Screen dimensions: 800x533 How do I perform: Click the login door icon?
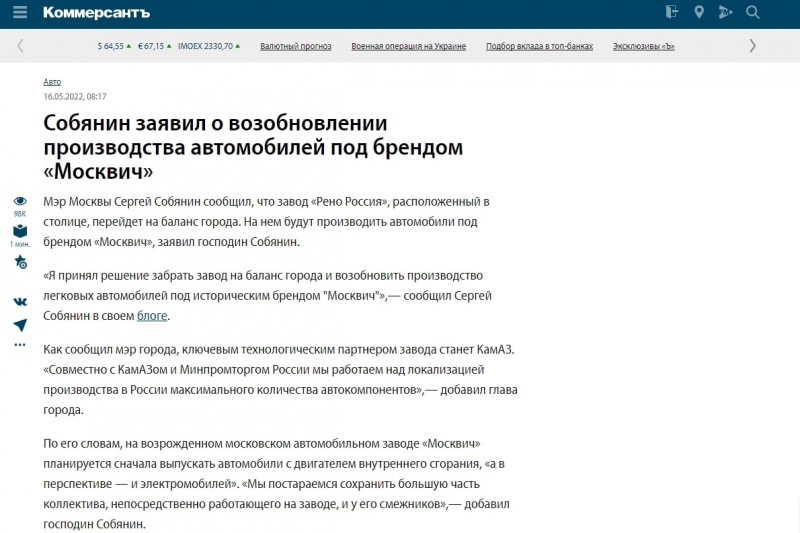[x=672, y=12]
